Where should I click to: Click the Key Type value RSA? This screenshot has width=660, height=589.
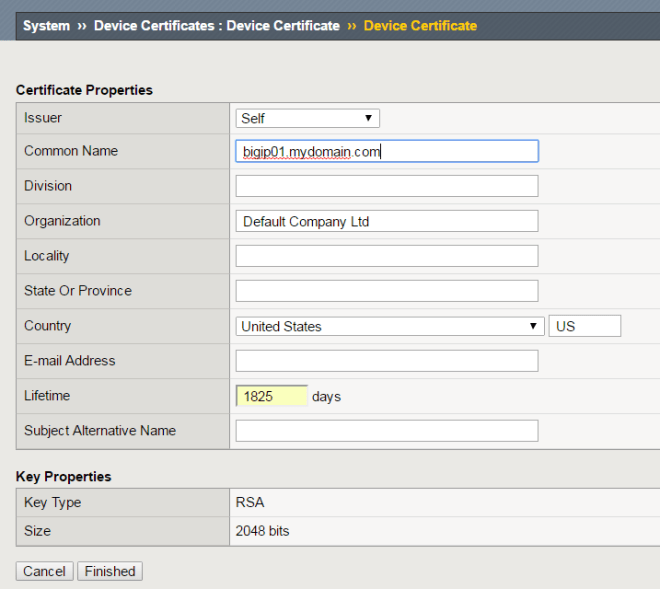tap(250, 502)
